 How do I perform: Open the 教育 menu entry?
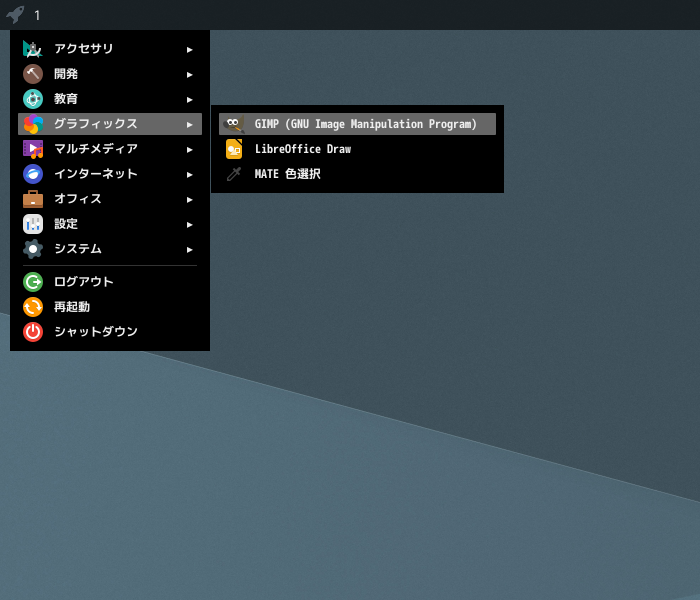[x=110, y=99]
